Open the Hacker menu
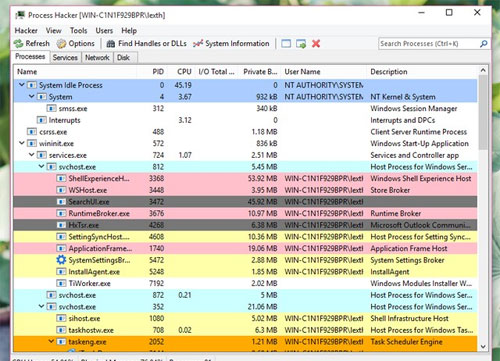Viewport: 500px width, 361px height. (26, 31)
